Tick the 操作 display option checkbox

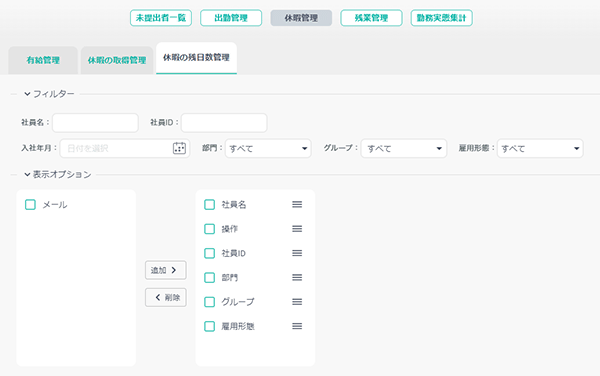209,229
